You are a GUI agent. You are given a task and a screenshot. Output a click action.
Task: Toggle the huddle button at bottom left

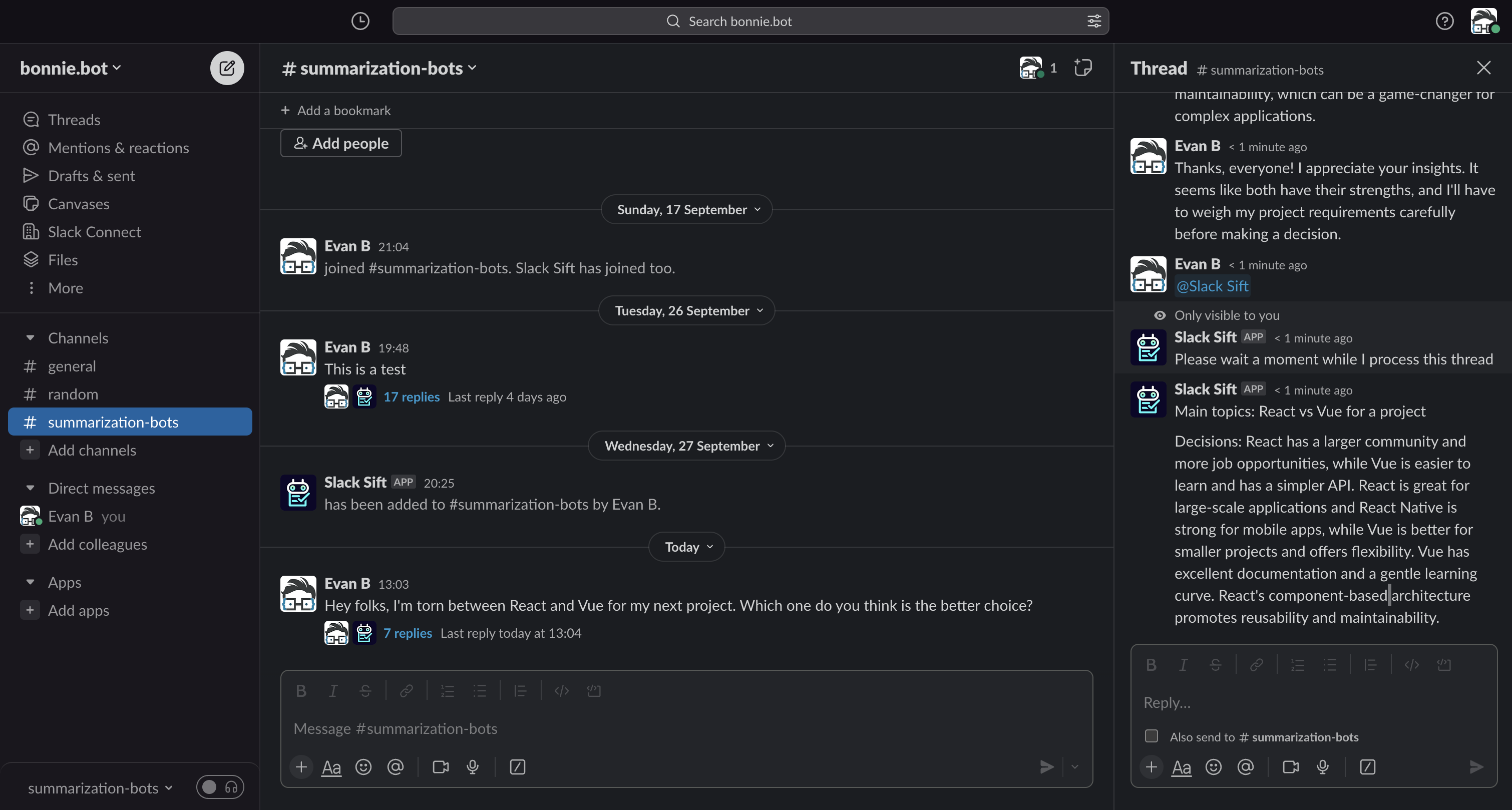coord(217,787)
